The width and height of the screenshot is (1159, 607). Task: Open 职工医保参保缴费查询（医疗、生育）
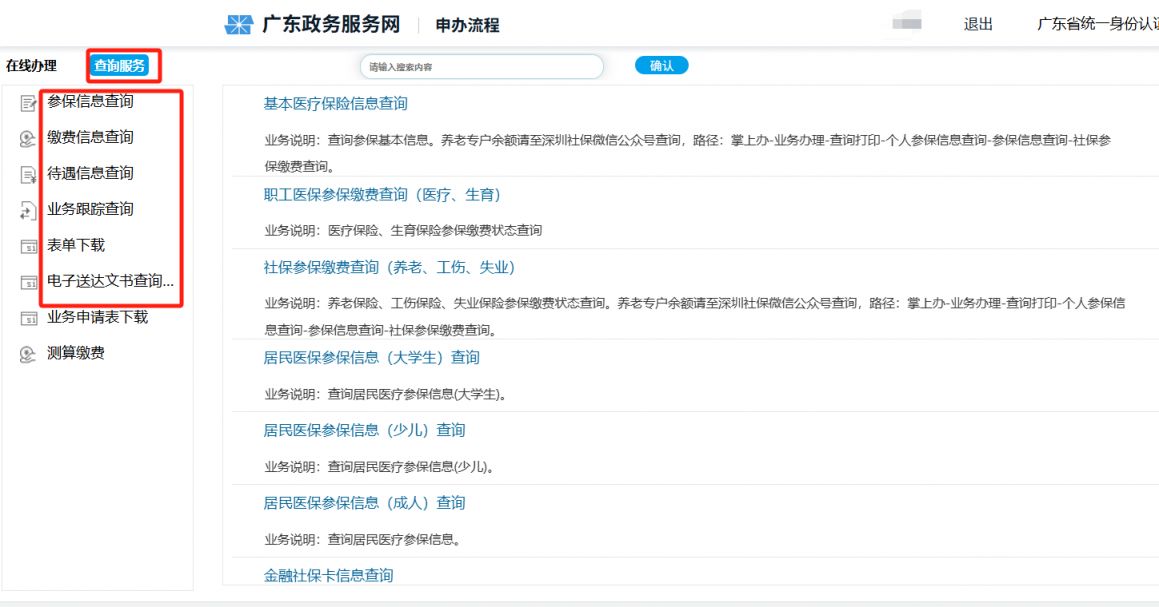coord(382,195)
